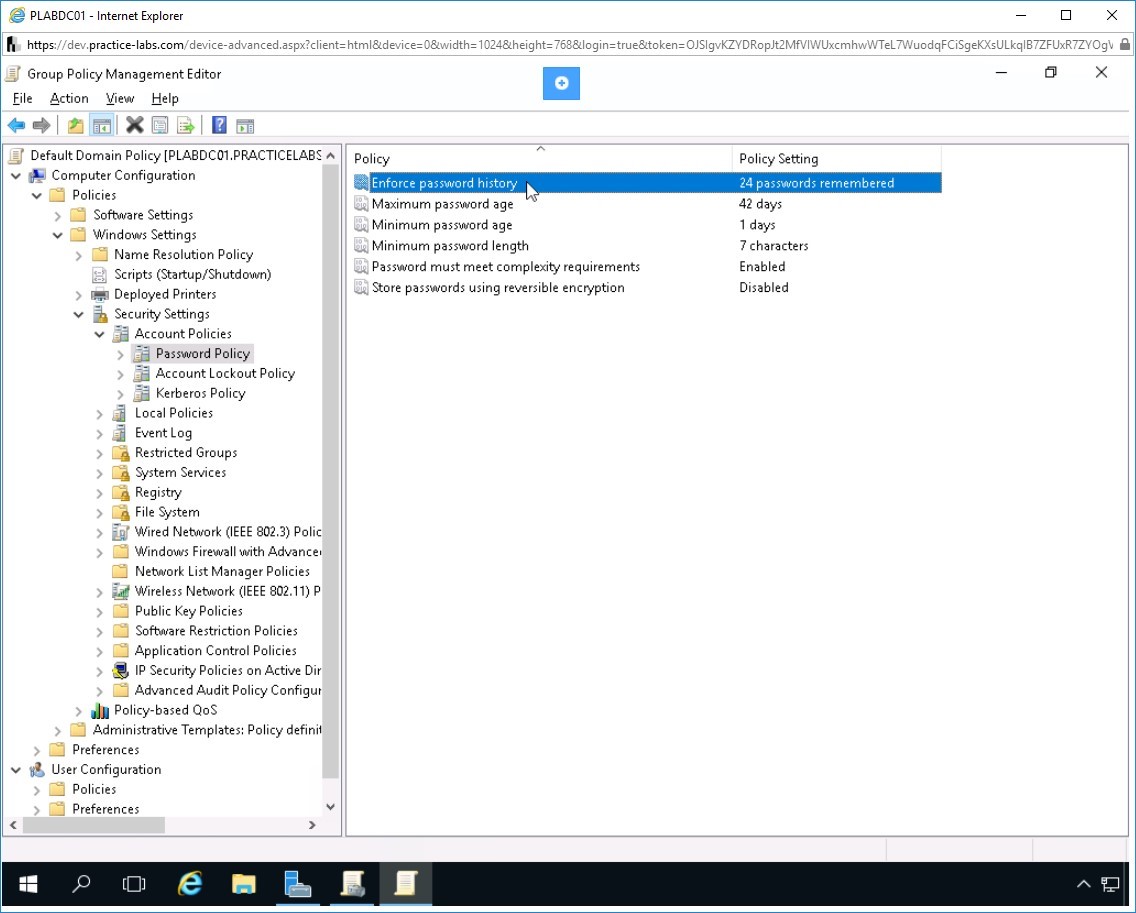
Task: Click the browser address bar URL
Action: [569, 45]
